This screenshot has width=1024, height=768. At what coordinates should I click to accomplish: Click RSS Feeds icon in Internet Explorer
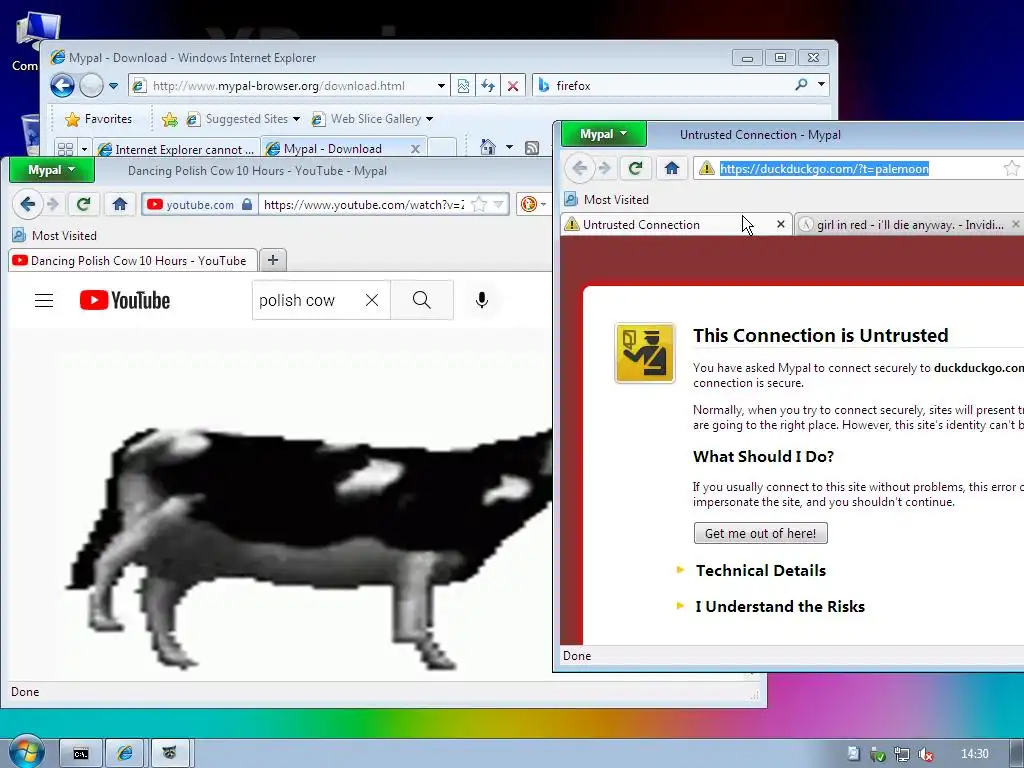[532, 148]
